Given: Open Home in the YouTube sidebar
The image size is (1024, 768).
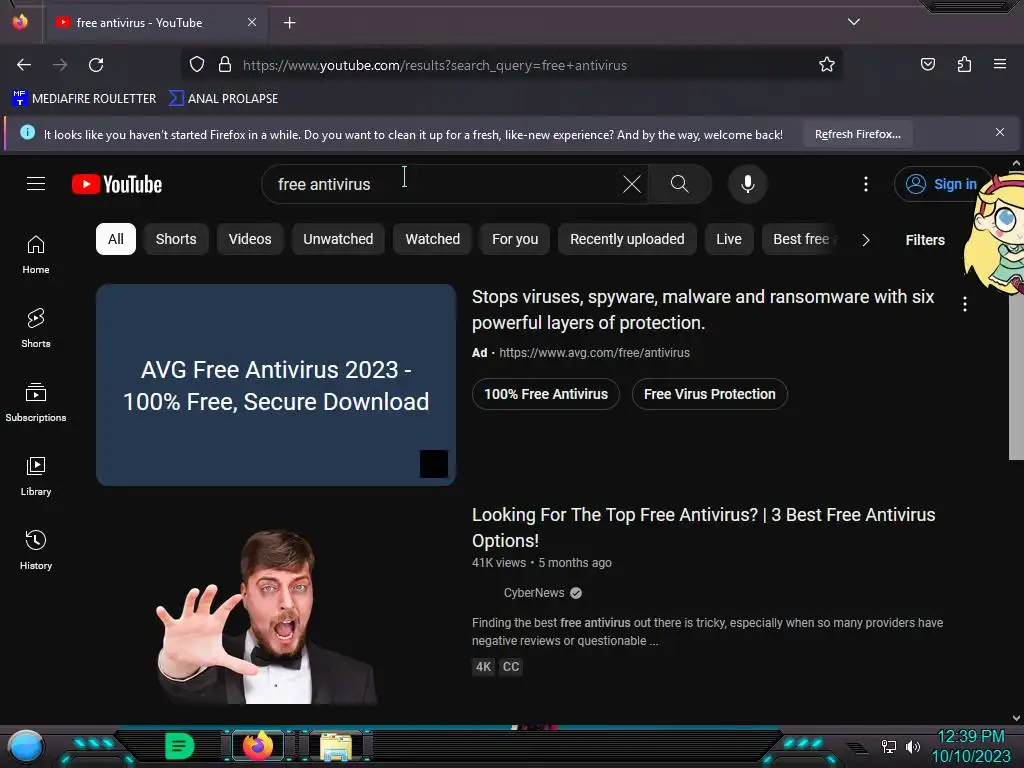Looking at the screenshot, I should [36, 255].
